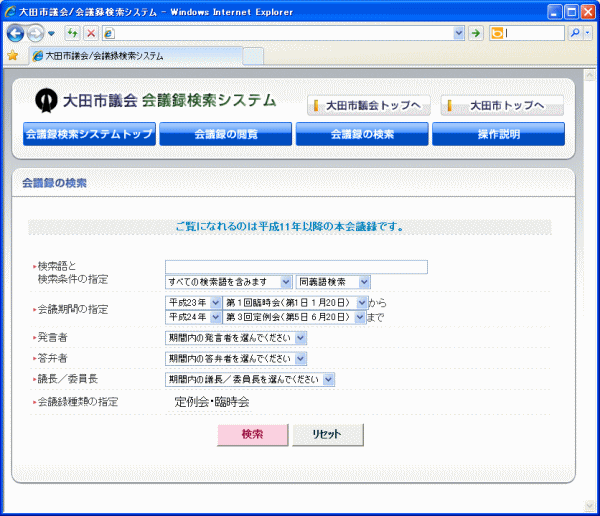Click the browser Forward arrow button

tap(36, 33)
